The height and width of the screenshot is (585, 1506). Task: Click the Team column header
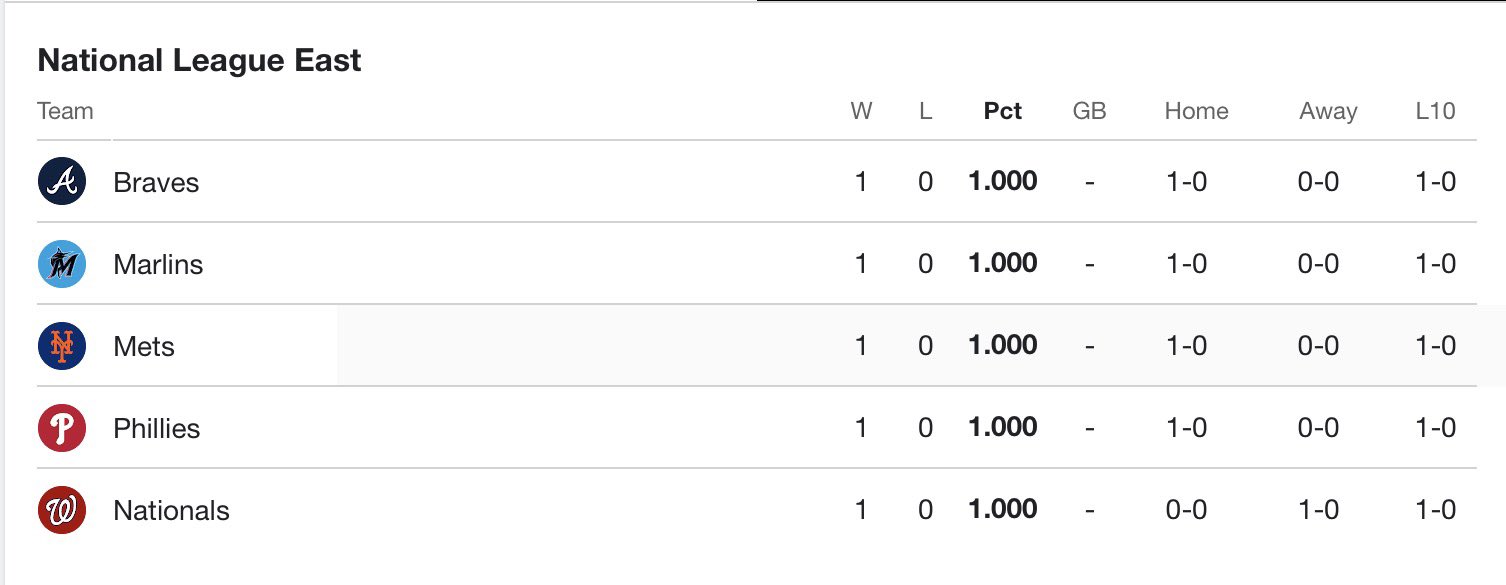65,111
